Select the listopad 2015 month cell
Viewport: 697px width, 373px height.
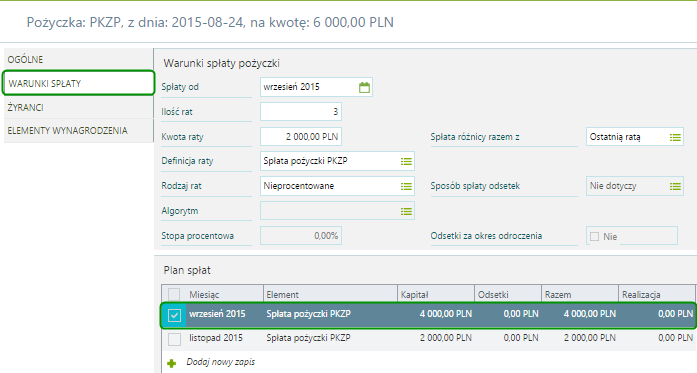pos(216,338)
